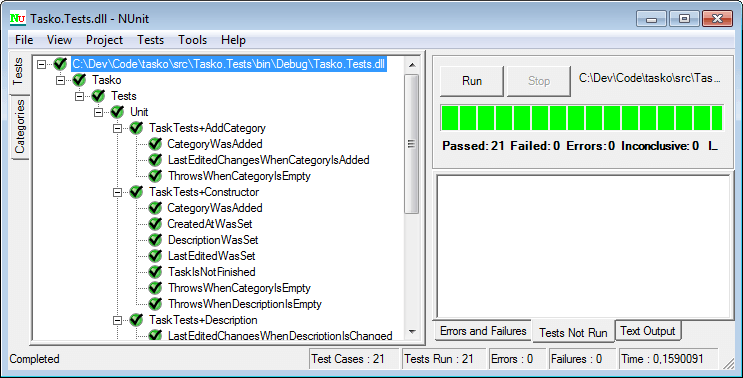The image size is (743, 378).
Task: Select CreatedAtWasSet test label
Action: pos(210,224)
